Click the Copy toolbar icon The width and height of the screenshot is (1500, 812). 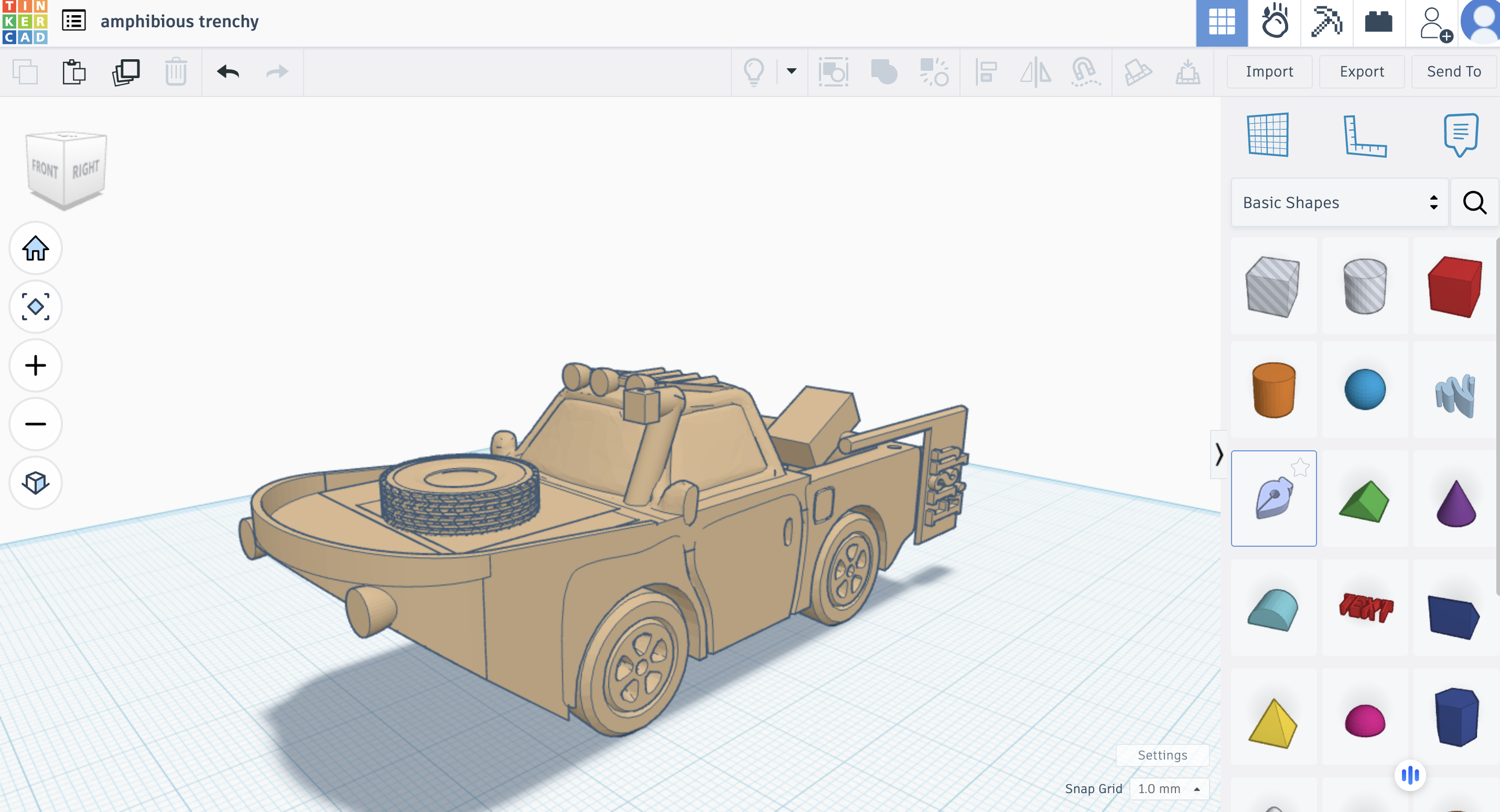click(x=25, y=72)
